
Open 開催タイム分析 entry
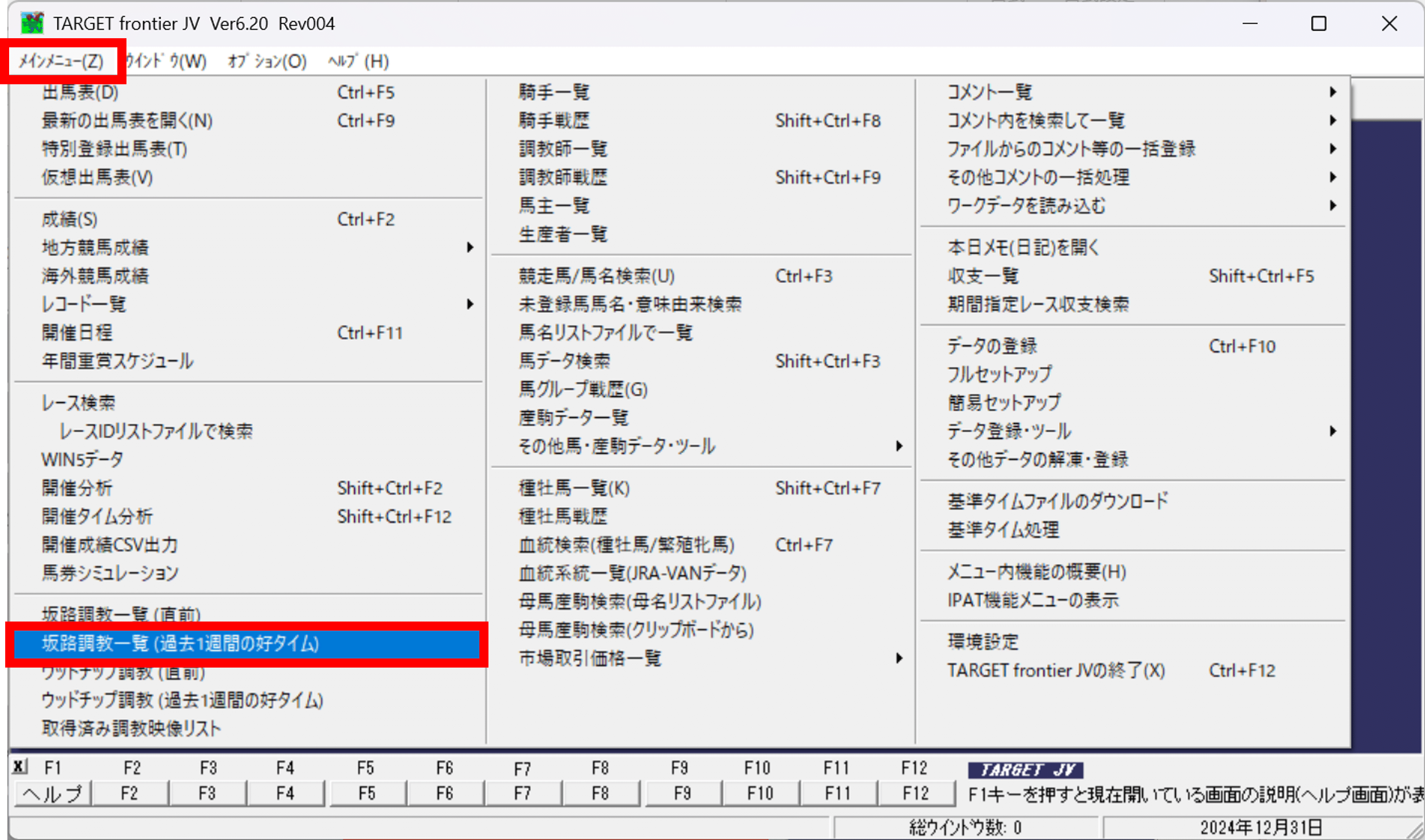[x=248, y=516]
